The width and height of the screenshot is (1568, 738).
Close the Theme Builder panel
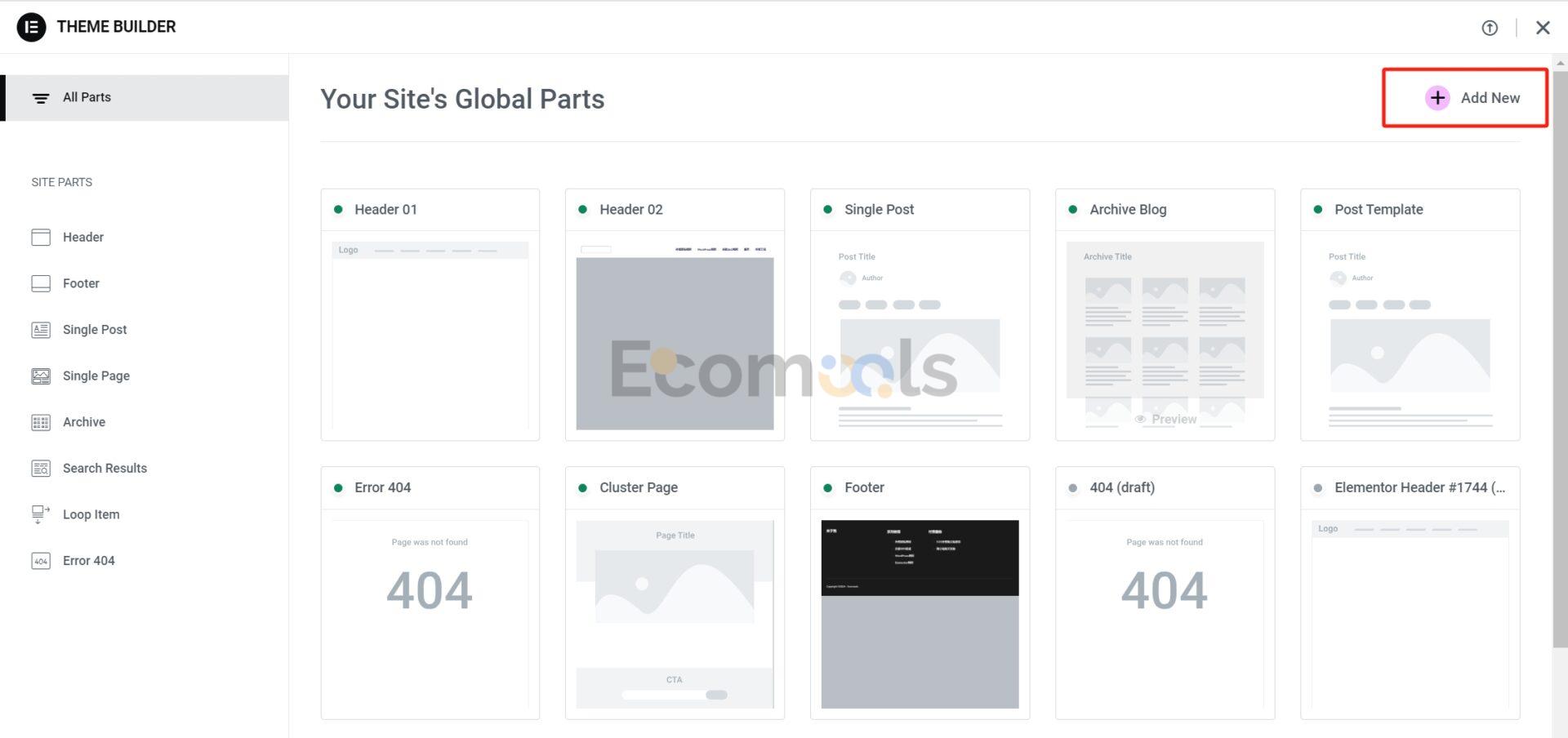click(1543, 28)
